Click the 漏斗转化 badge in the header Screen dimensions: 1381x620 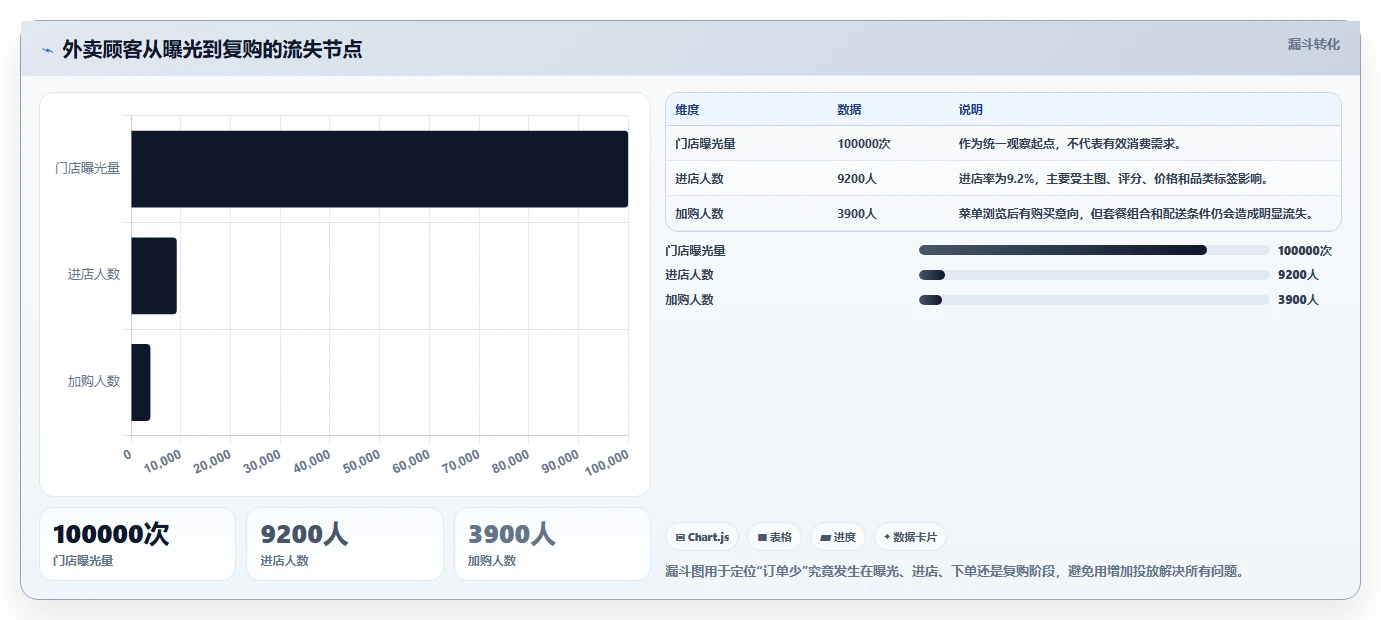click(1313, 45)
